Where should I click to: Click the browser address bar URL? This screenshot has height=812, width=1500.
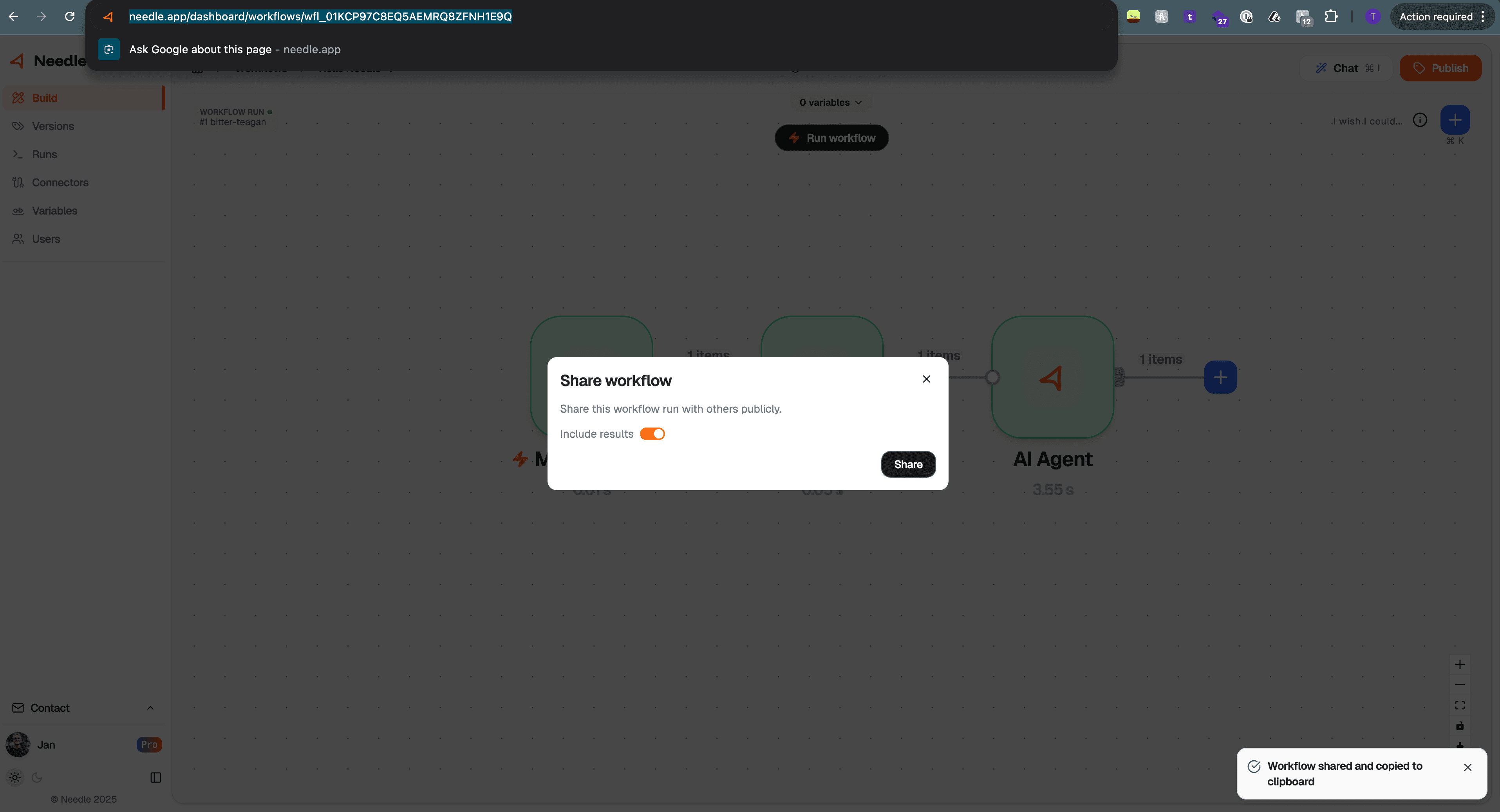320,16
